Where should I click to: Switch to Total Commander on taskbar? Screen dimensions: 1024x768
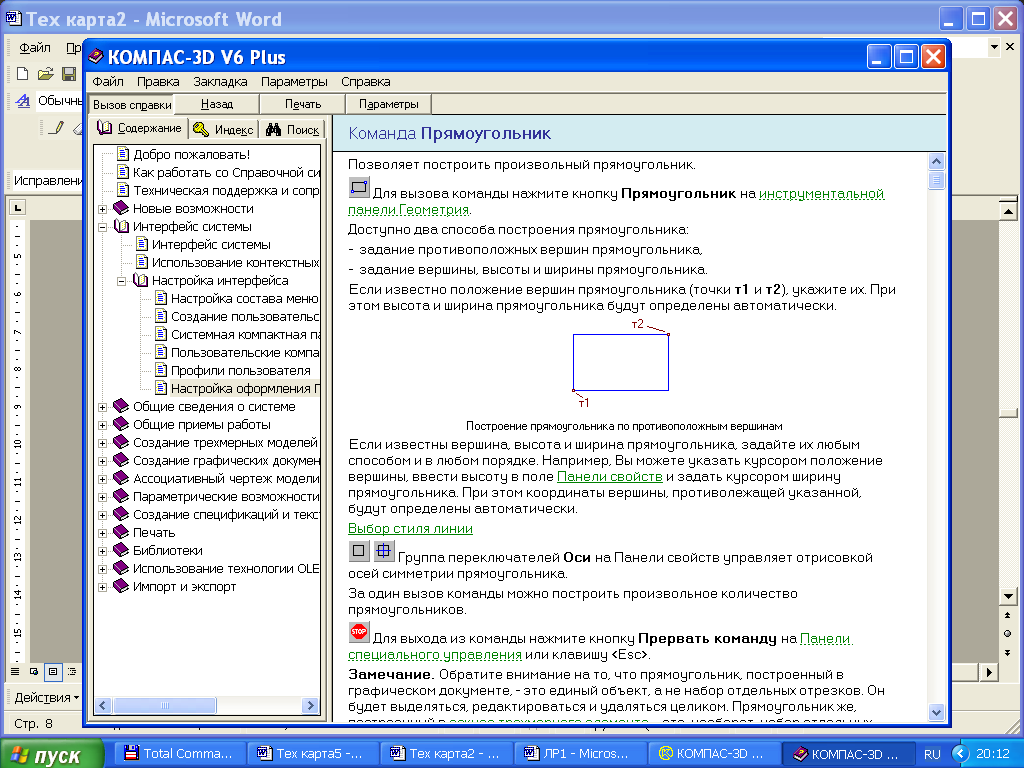pos(180,753)
